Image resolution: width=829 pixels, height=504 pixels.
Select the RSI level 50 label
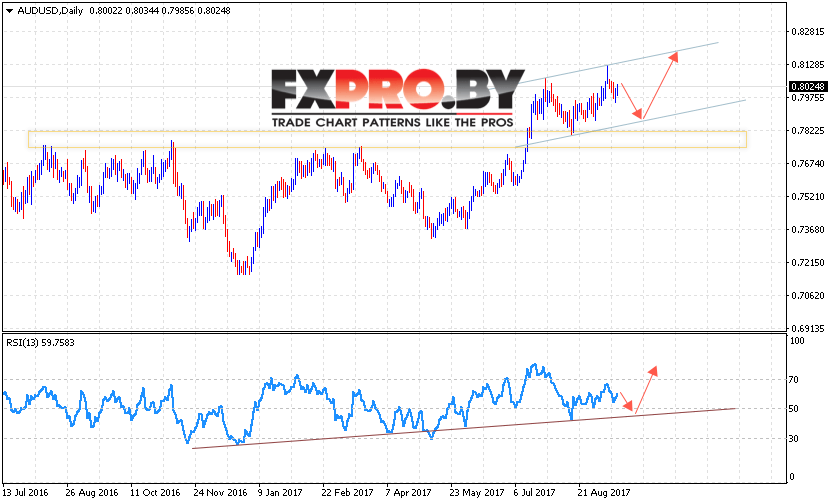point(794,409)
